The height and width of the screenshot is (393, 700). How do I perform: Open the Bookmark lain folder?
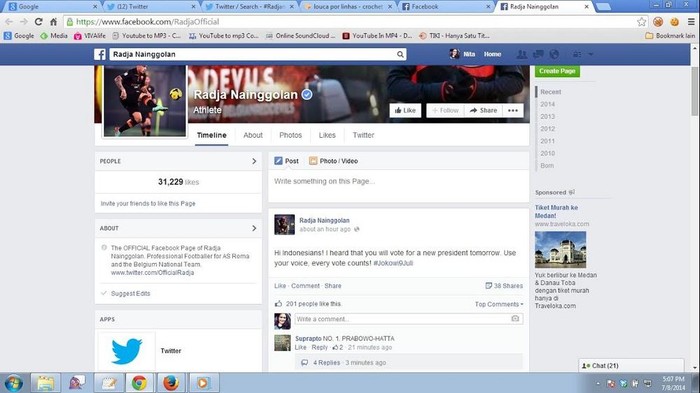[670, 36]
